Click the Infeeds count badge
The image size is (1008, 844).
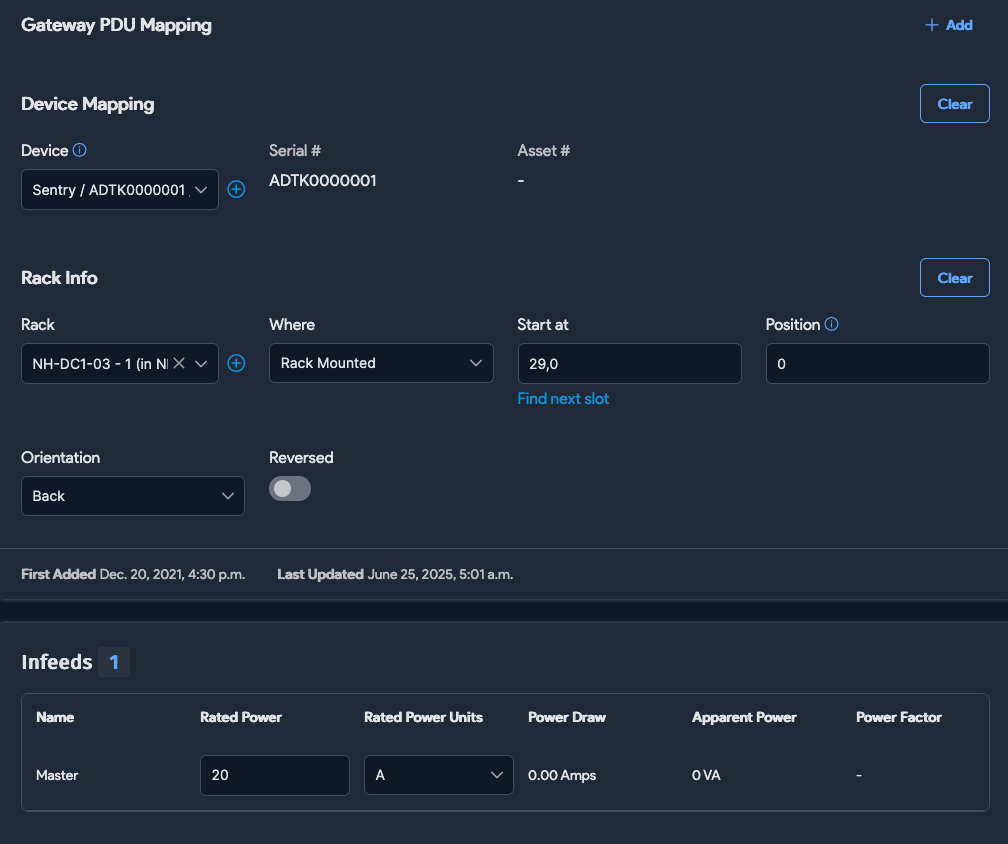click(x=113, y=661)
